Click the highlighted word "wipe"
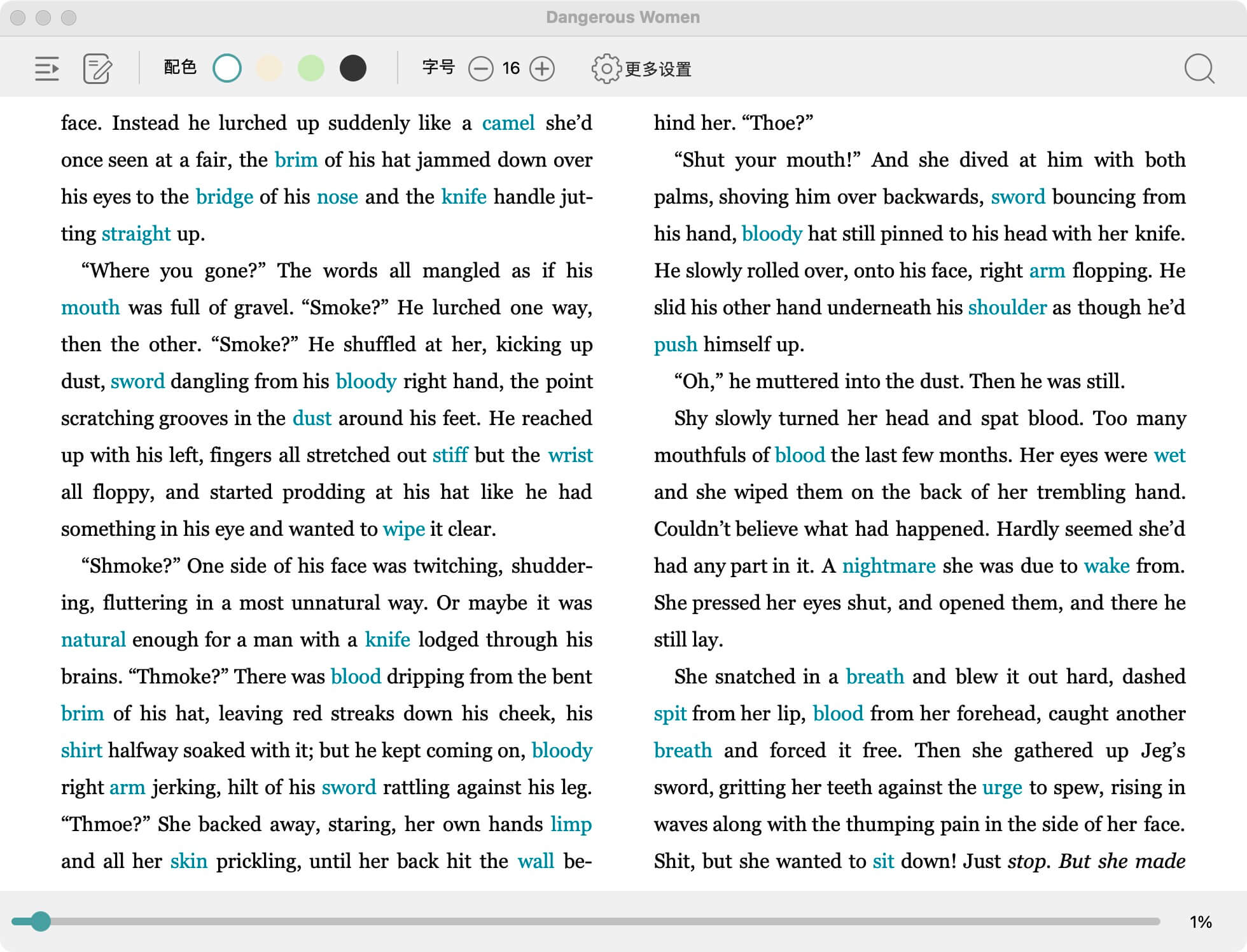Viewport: 1247px width, 952px height. [404, 529]
